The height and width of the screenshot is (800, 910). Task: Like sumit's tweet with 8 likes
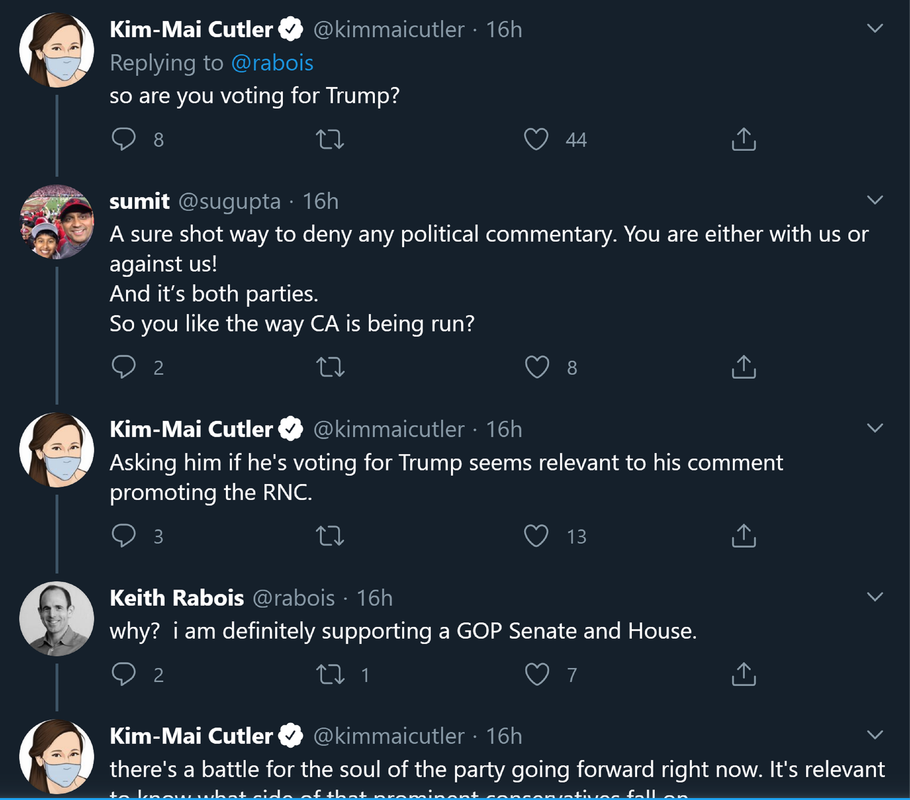point(537,367)
